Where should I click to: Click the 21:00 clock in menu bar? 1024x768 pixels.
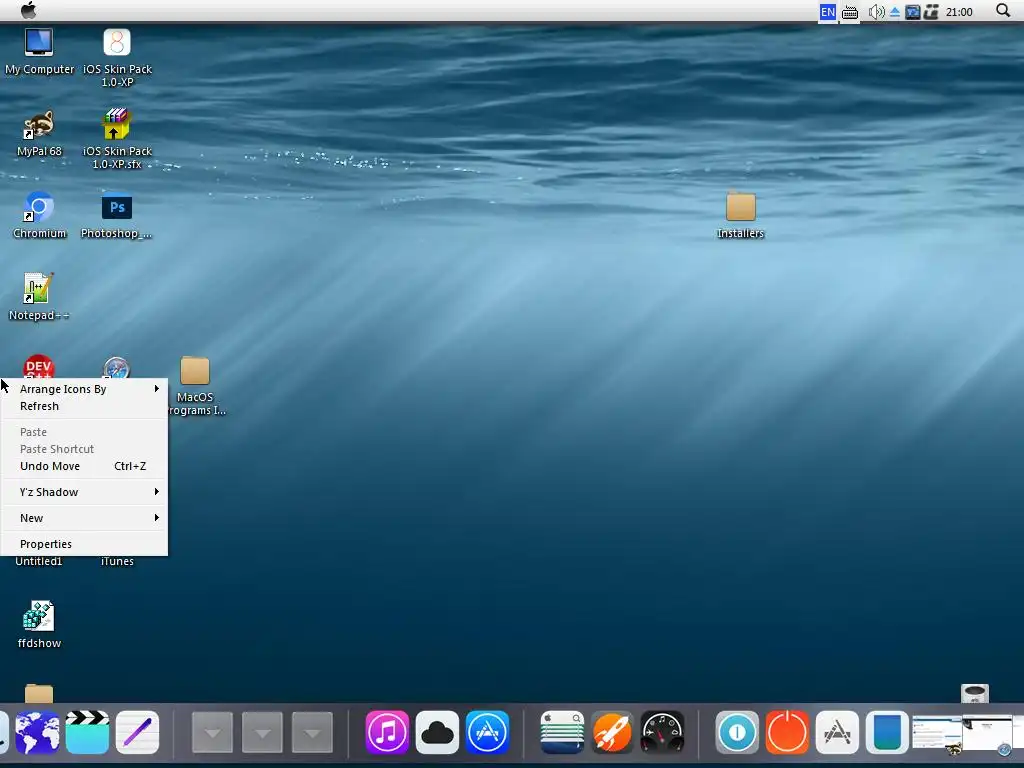[x=959, y=12]
